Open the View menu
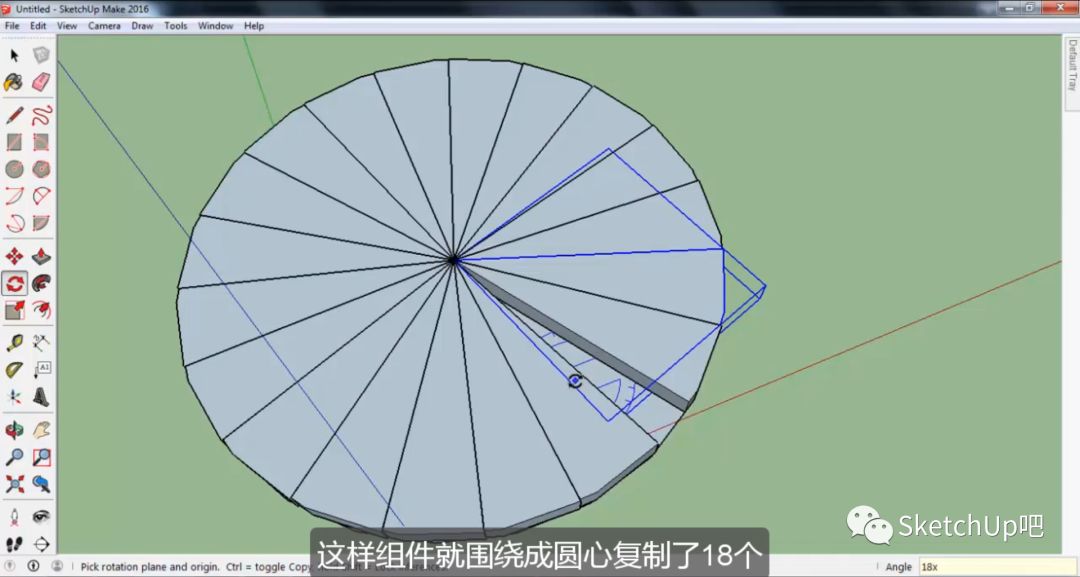This screenshot has height=577, width=1080. point(67,25)
